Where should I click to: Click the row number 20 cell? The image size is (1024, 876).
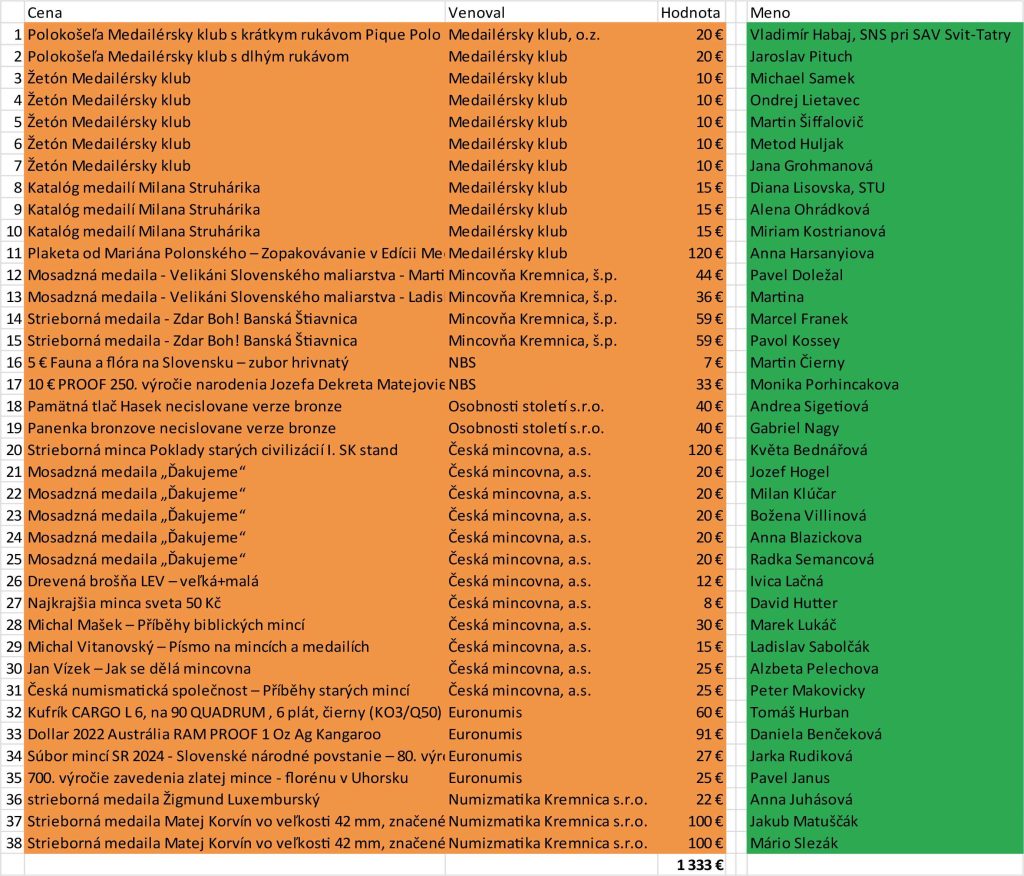13,450
